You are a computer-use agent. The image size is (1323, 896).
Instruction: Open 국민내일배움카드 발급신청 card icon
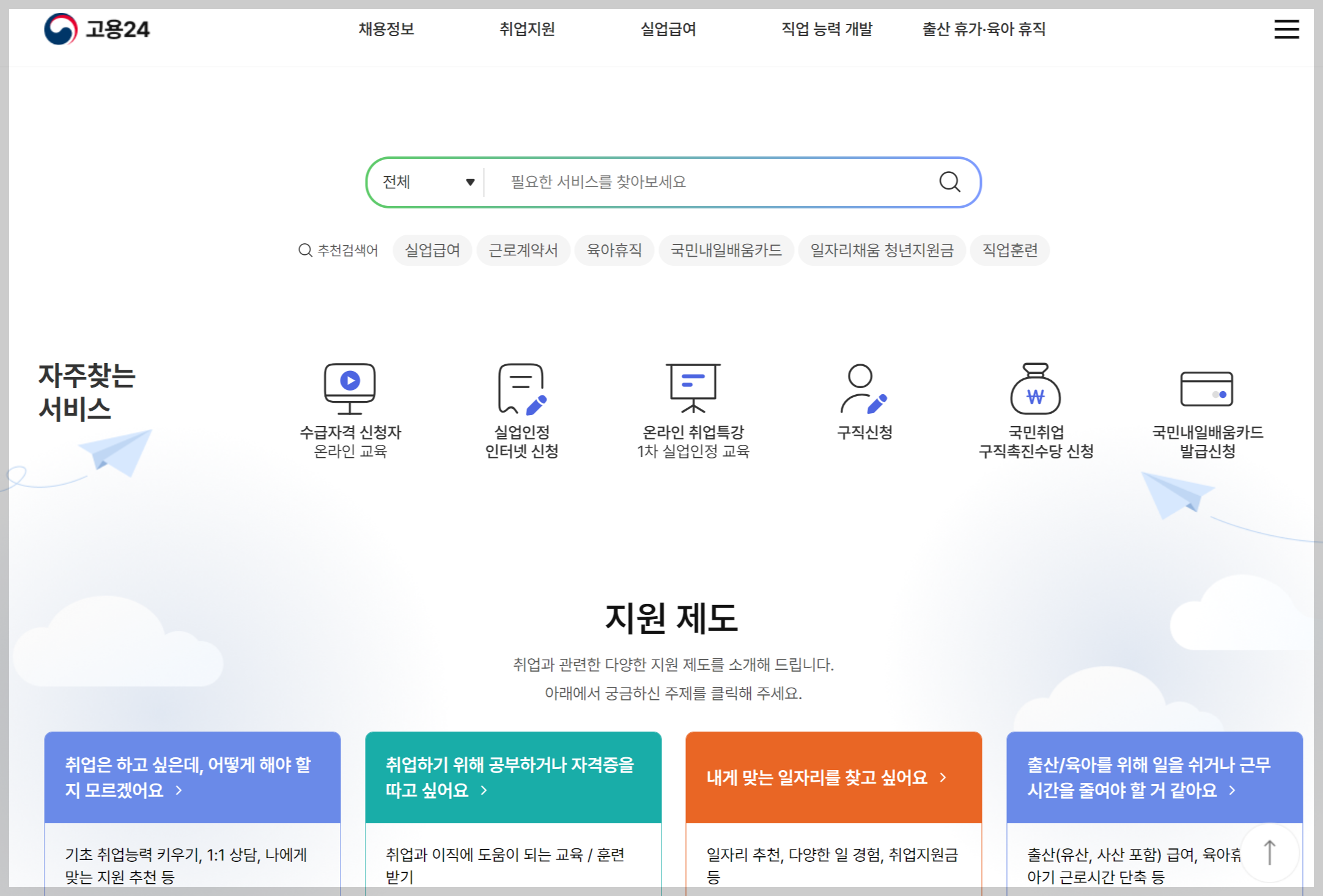coord(1206,389)
